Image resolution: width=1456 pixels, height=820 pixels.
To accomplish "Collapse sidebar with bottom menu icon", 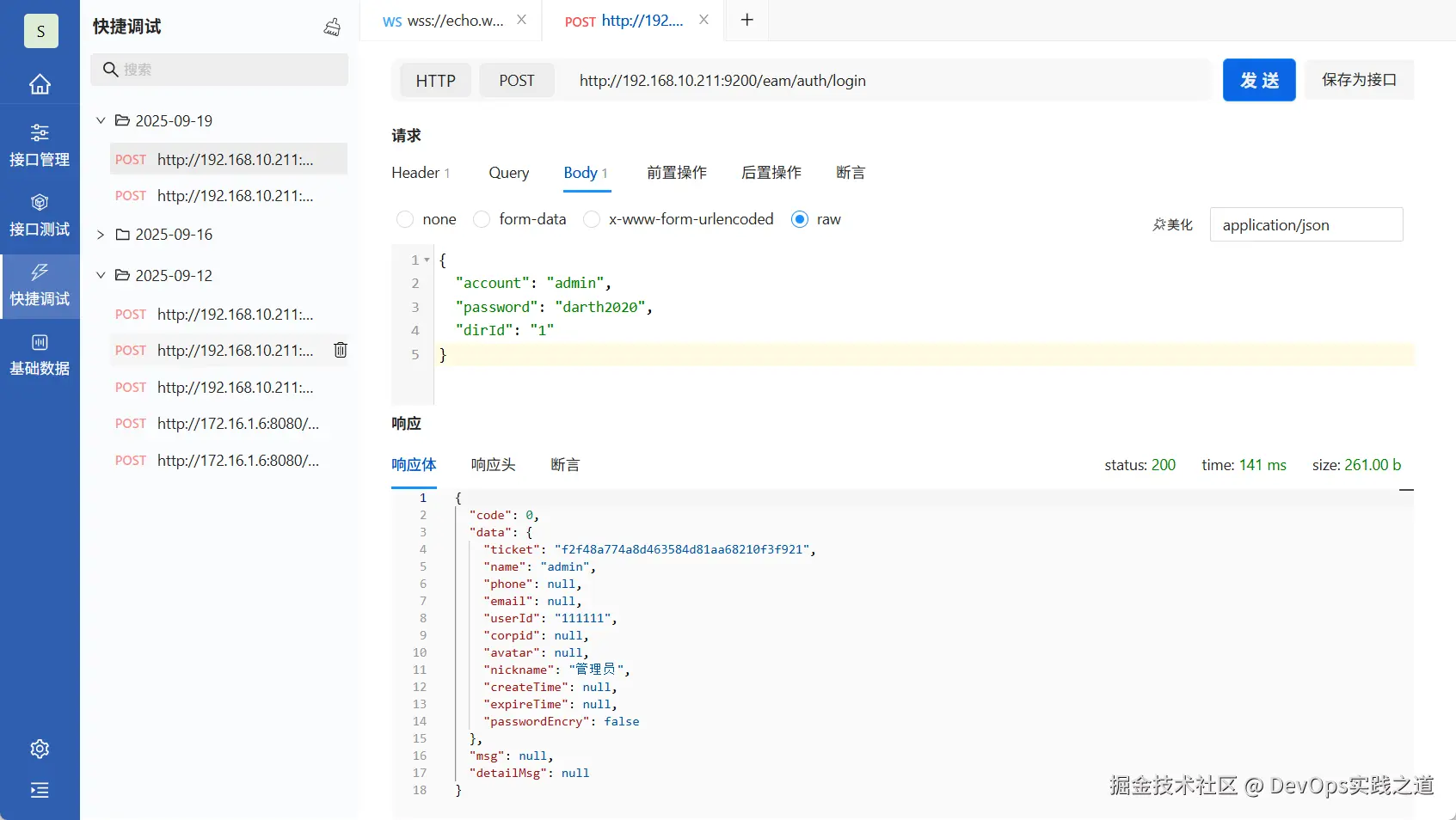I will [40, 791].
